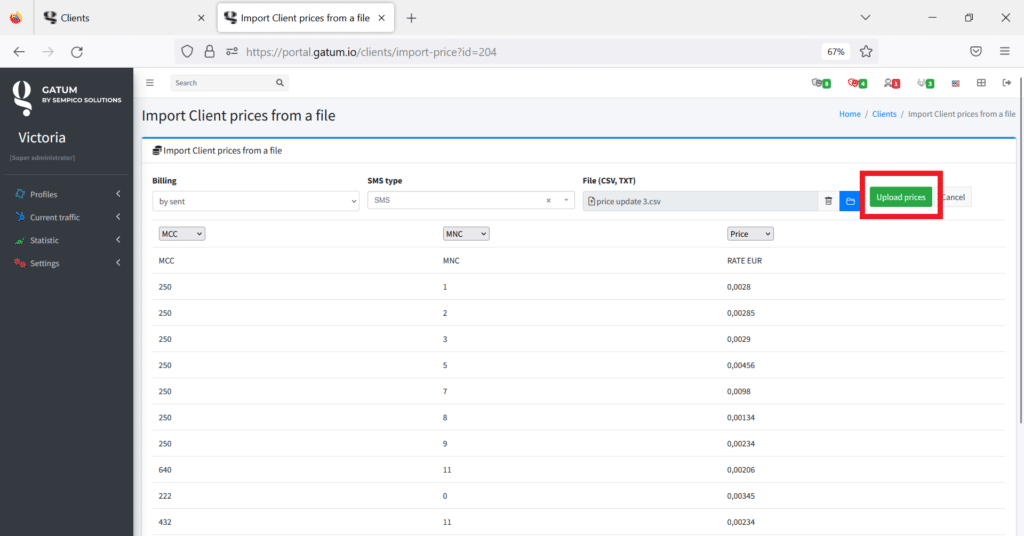The height and width of the screenshot is (536, 1024).
Task: Bookmark this page with star icon
Action: tap(866, 52)
